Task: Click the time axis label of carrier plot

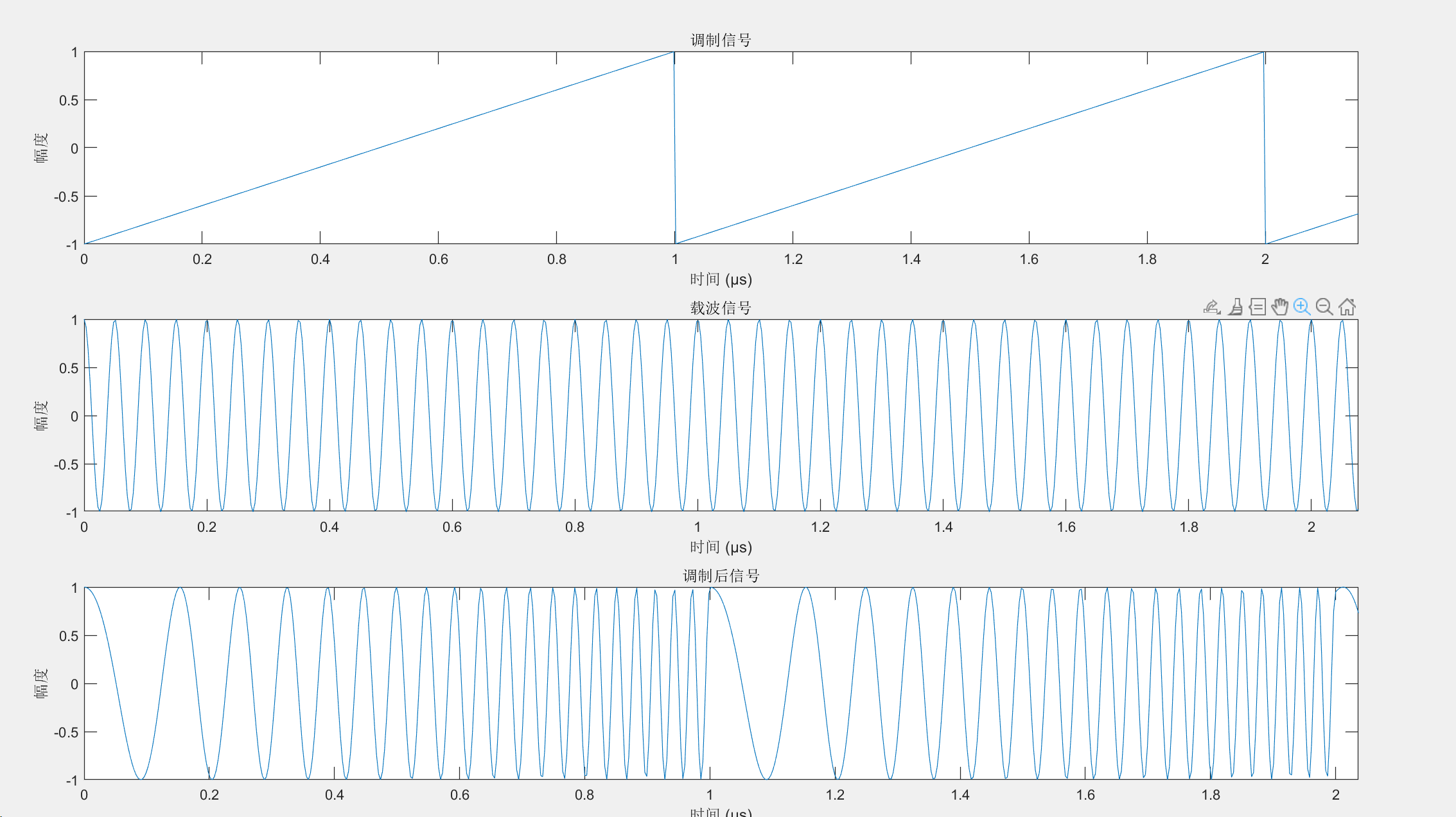Action: coord(721,548)
